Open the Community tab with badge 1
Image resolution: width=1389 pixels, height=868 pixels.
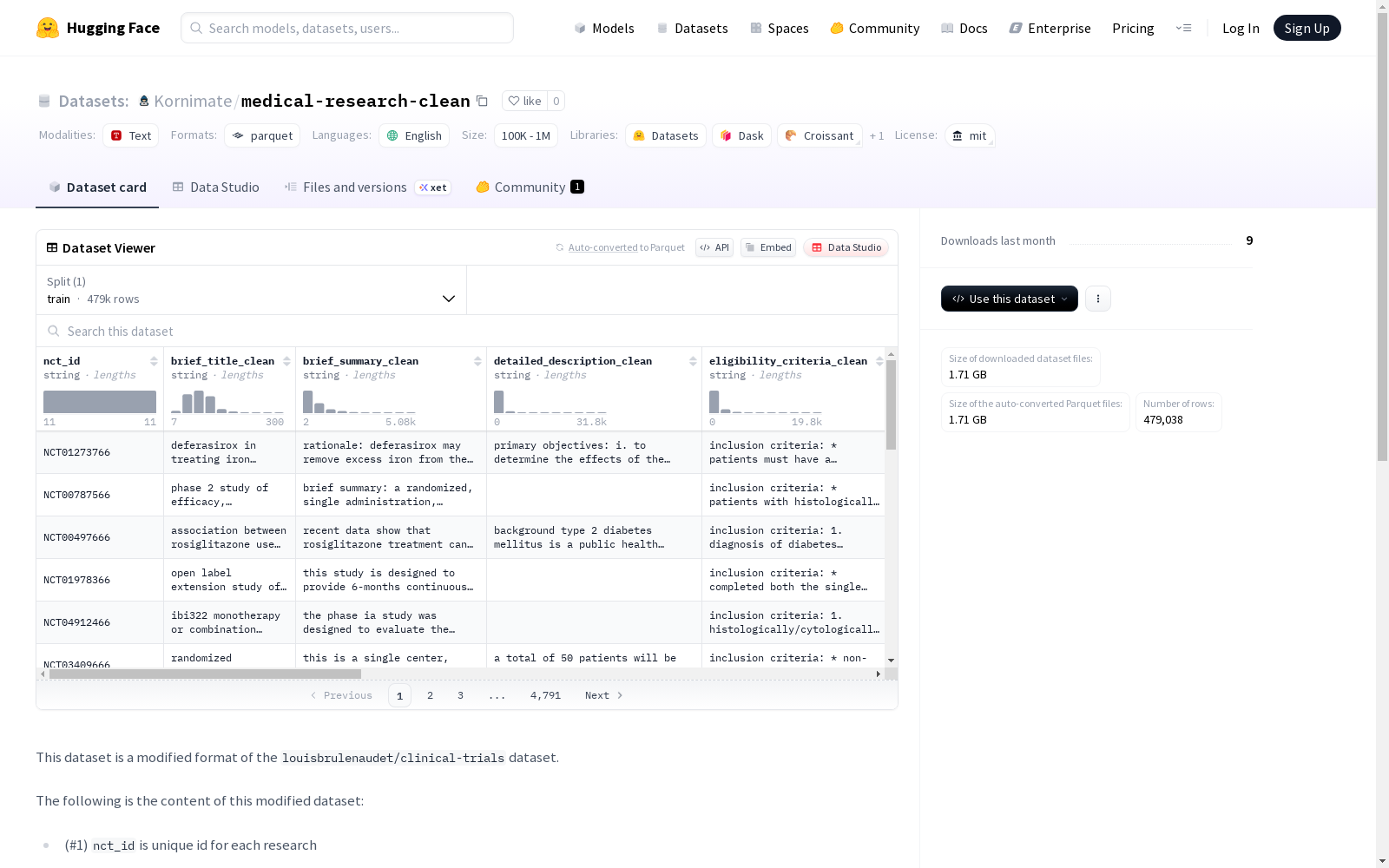click(530, 187)
